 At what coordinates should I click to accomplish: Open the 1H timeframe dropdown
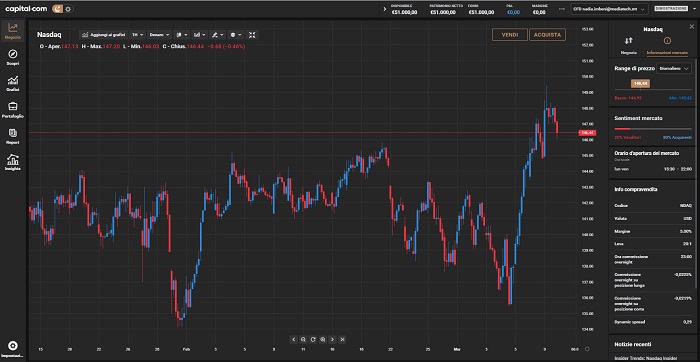point(138,35)
